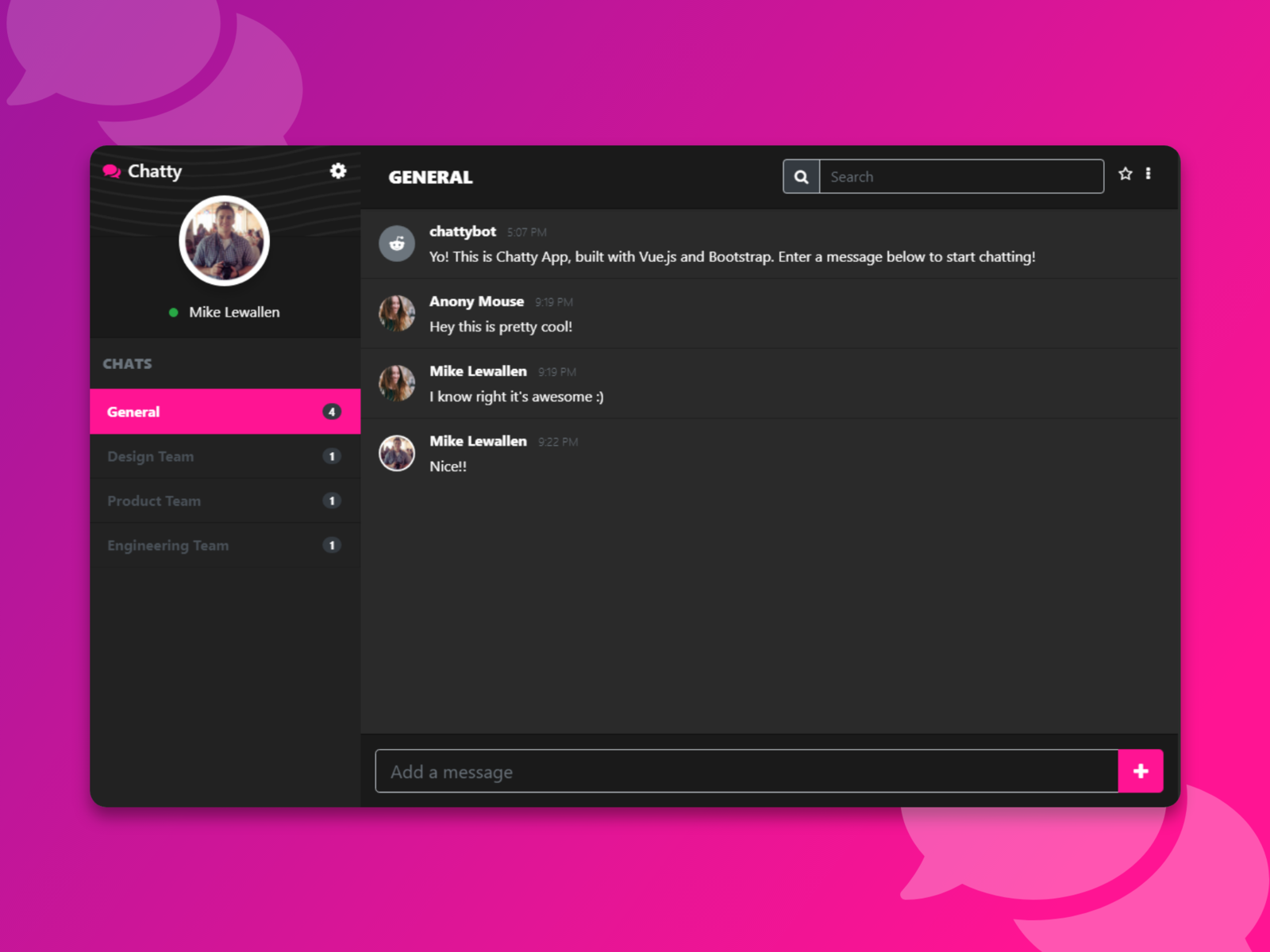Click the message 'I know right it's awesome :)'
Image resolution: width=1270 pixels, height=952 pixels.
pyautogui.click(x=517, y=397)
